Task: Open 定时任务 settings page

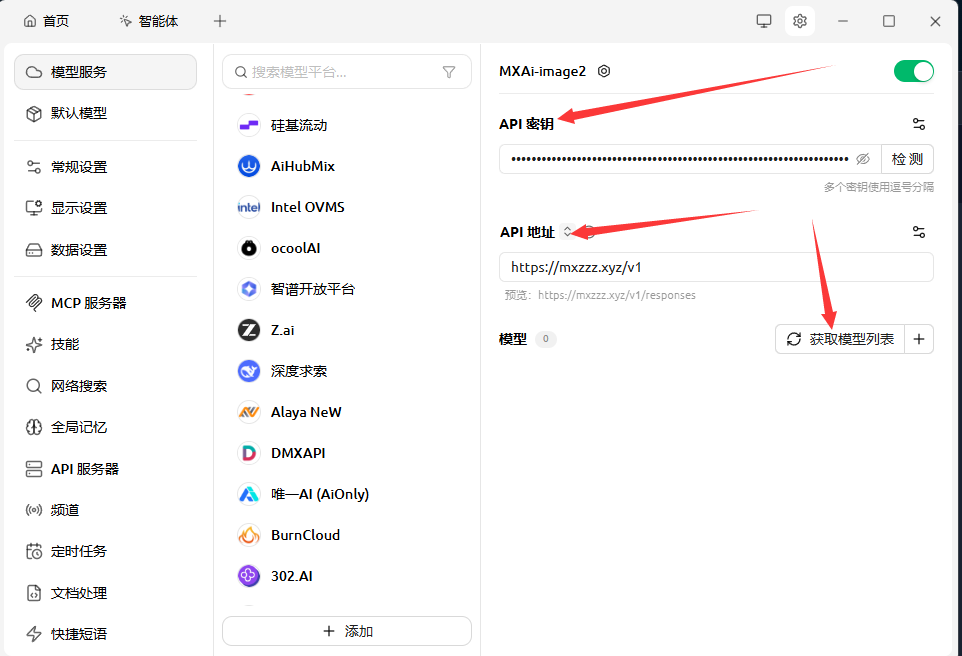Action: [x=106, y=551]
